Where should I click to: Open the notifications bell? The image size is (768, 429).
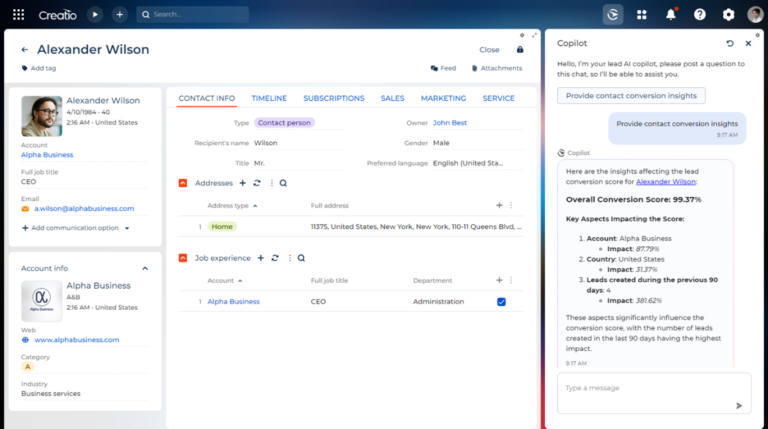pos(670,15)
